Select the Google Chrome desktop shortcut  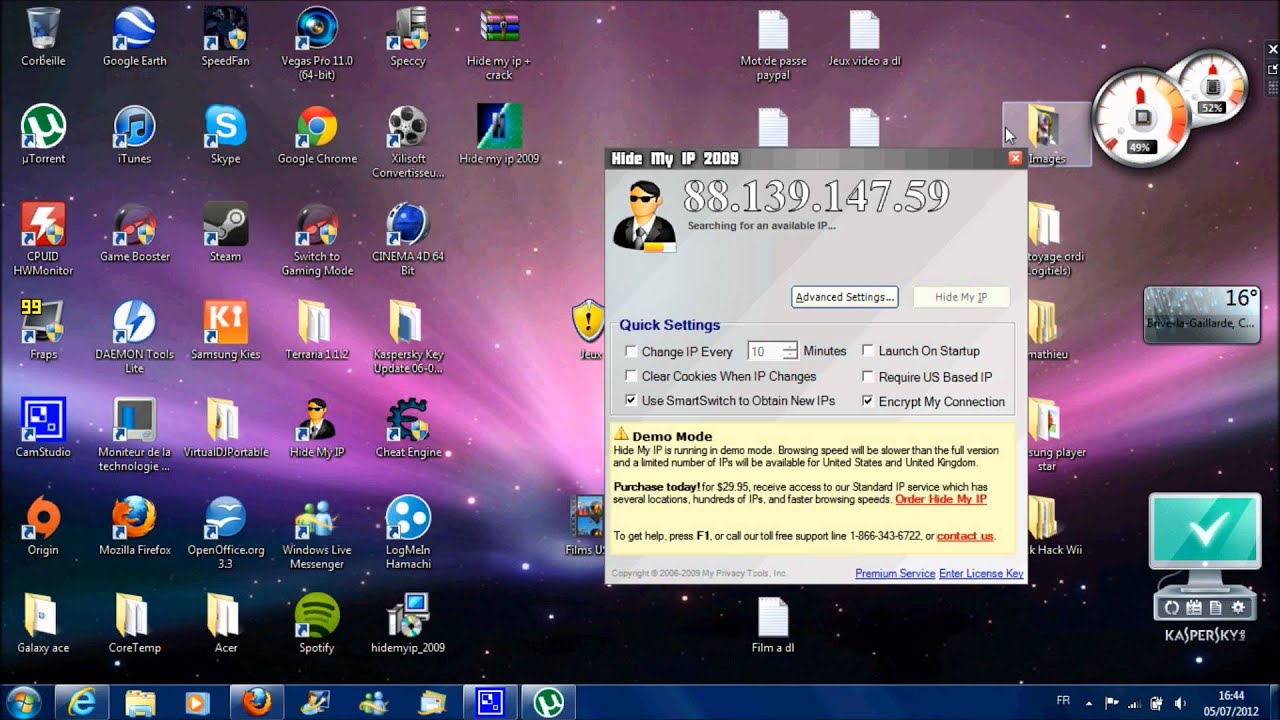click(317, 135)
